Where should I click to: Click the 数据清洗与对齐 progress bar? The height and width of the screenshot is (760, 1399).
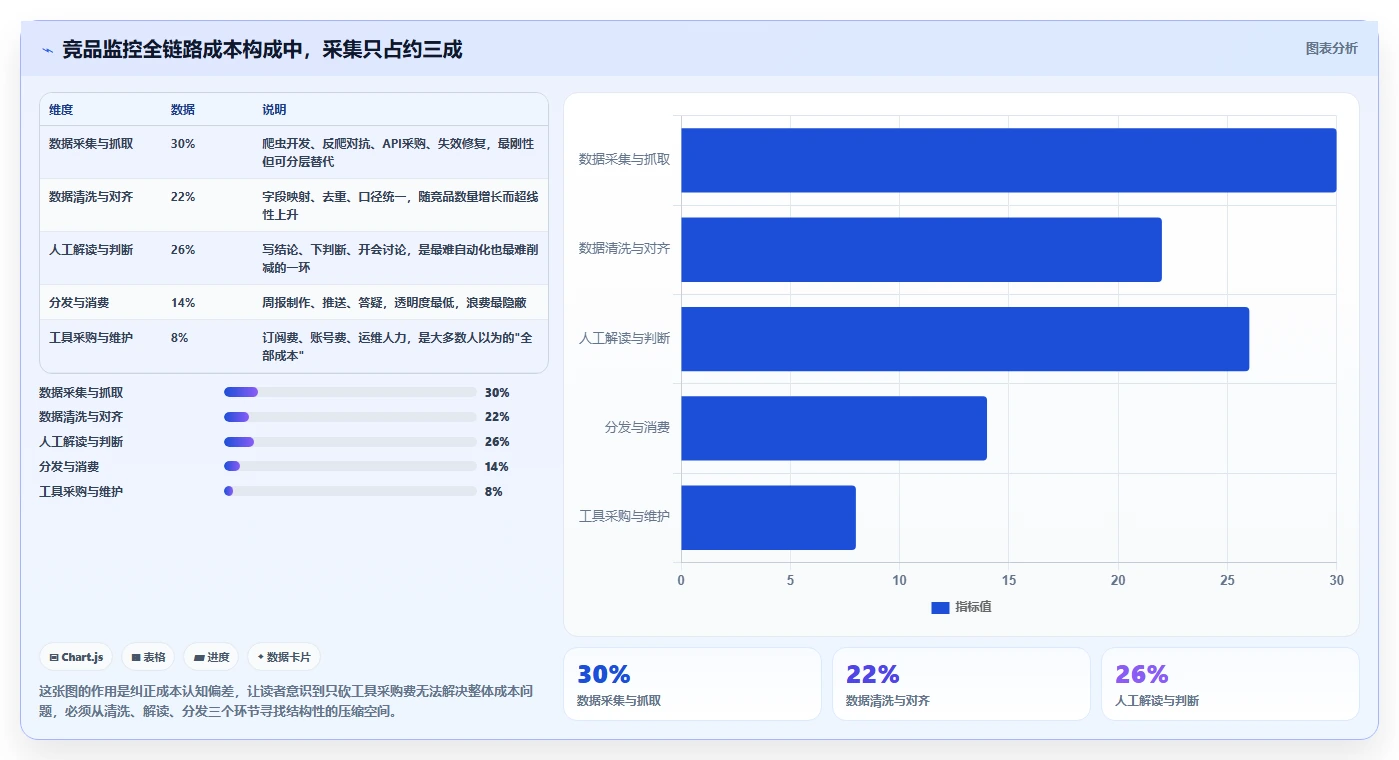click(x=350, y=417)
